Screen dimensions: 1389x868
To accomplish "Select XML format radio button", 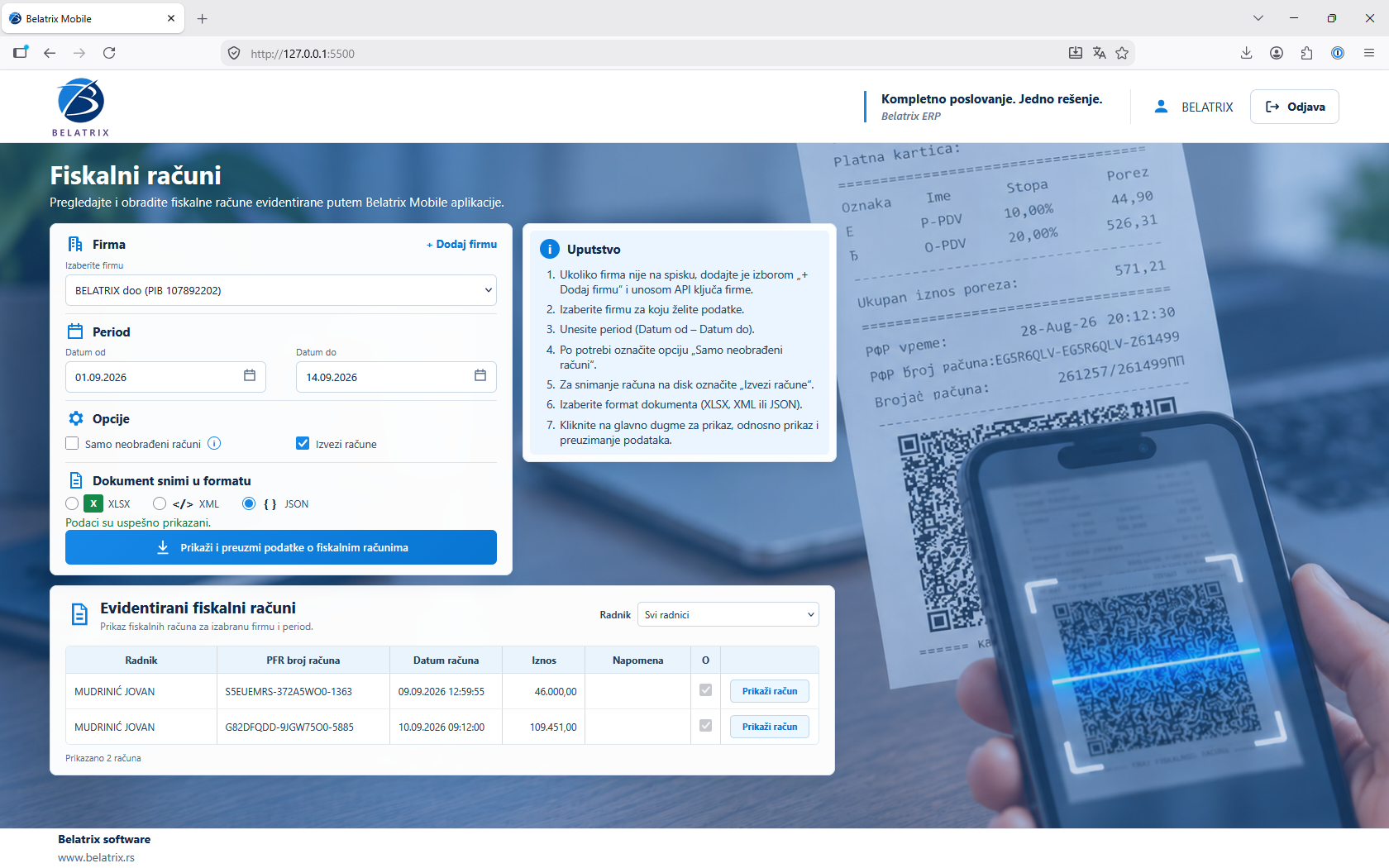I will click(160, 503).
